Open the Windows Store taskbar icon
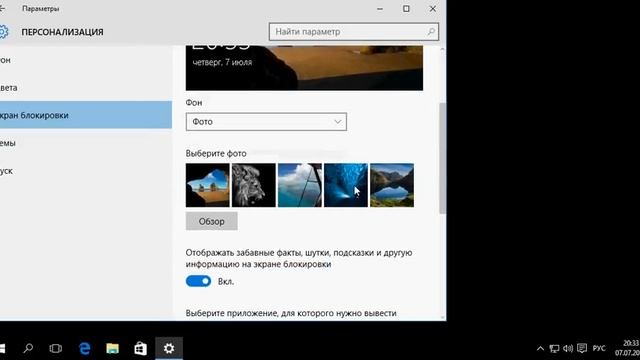Screen dimensions: 640x360 (x=140, y=348)
